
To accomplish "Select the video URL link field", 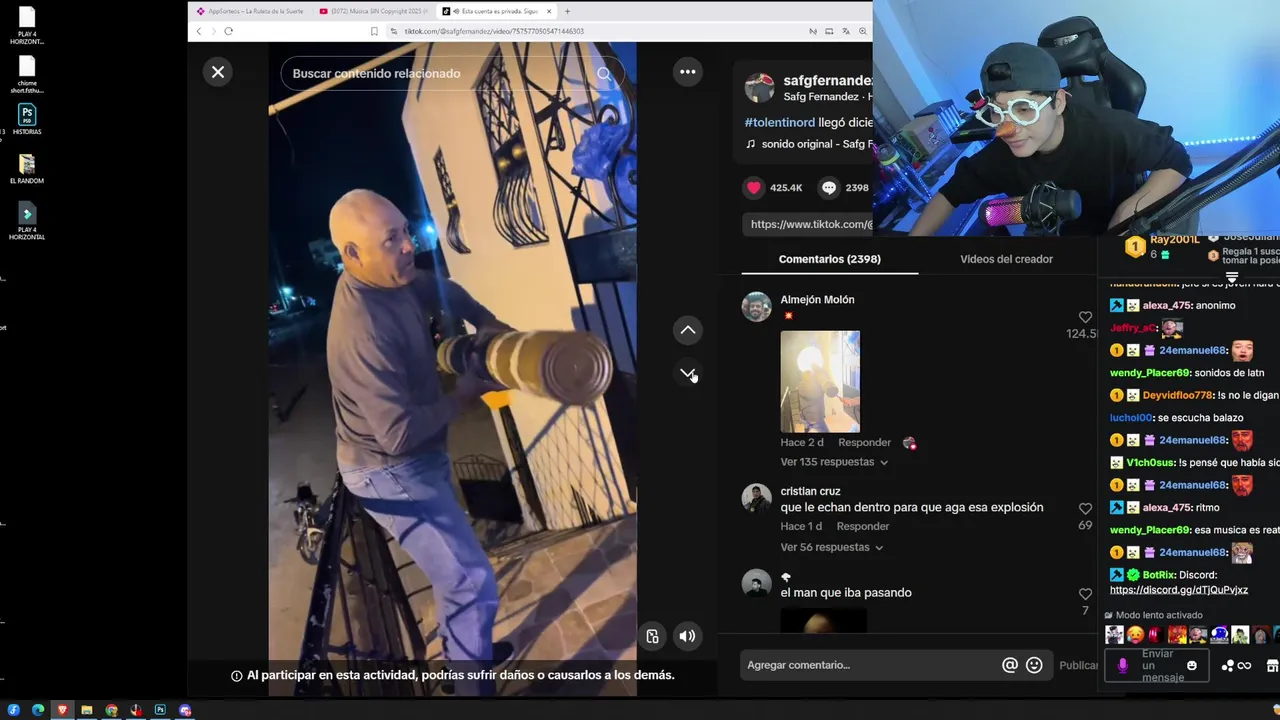I will [808, 224].
